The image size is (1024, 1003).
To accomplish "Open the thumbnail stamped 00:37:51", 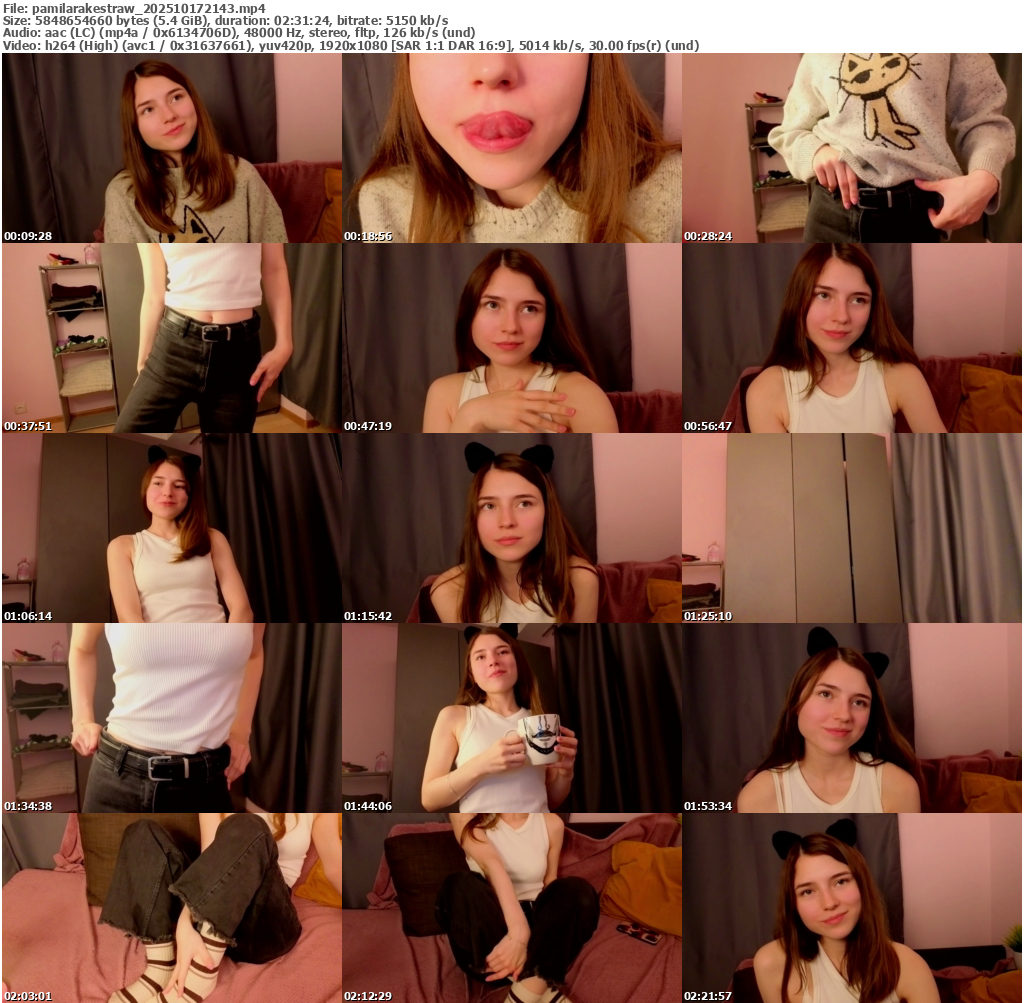I will click(x=172, y=338).
